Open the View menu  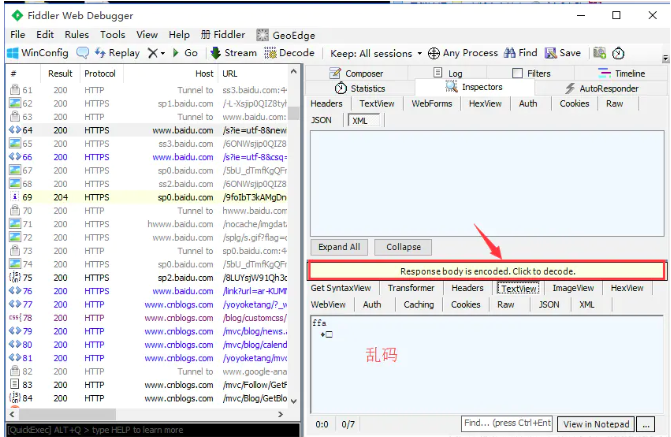click(x=147, y=35)
